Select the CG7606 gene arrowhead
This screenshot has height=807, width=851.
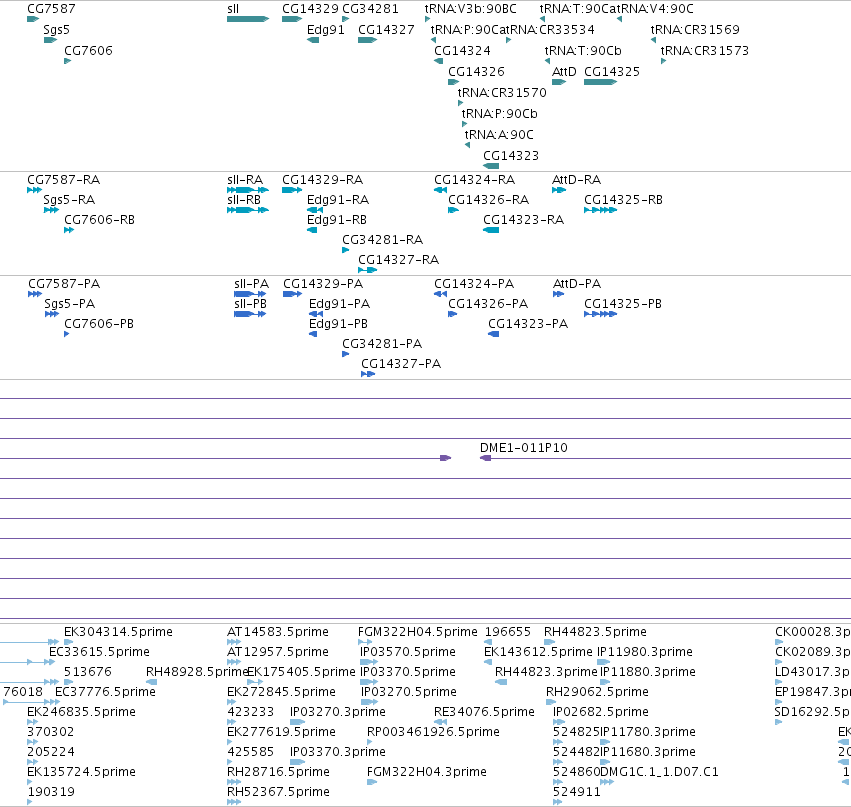[67, 61]
